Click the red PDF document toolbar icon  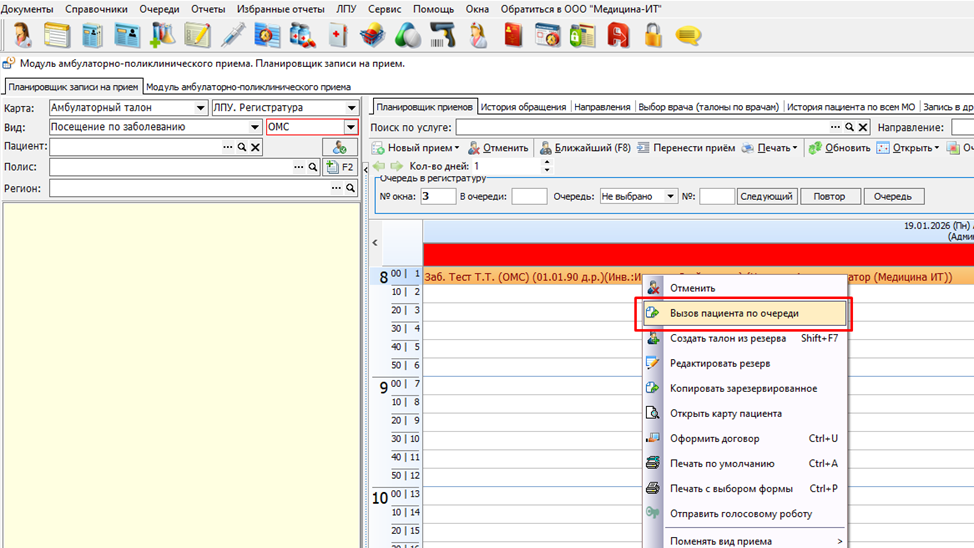pyautogui.click(x=618, y=36)
